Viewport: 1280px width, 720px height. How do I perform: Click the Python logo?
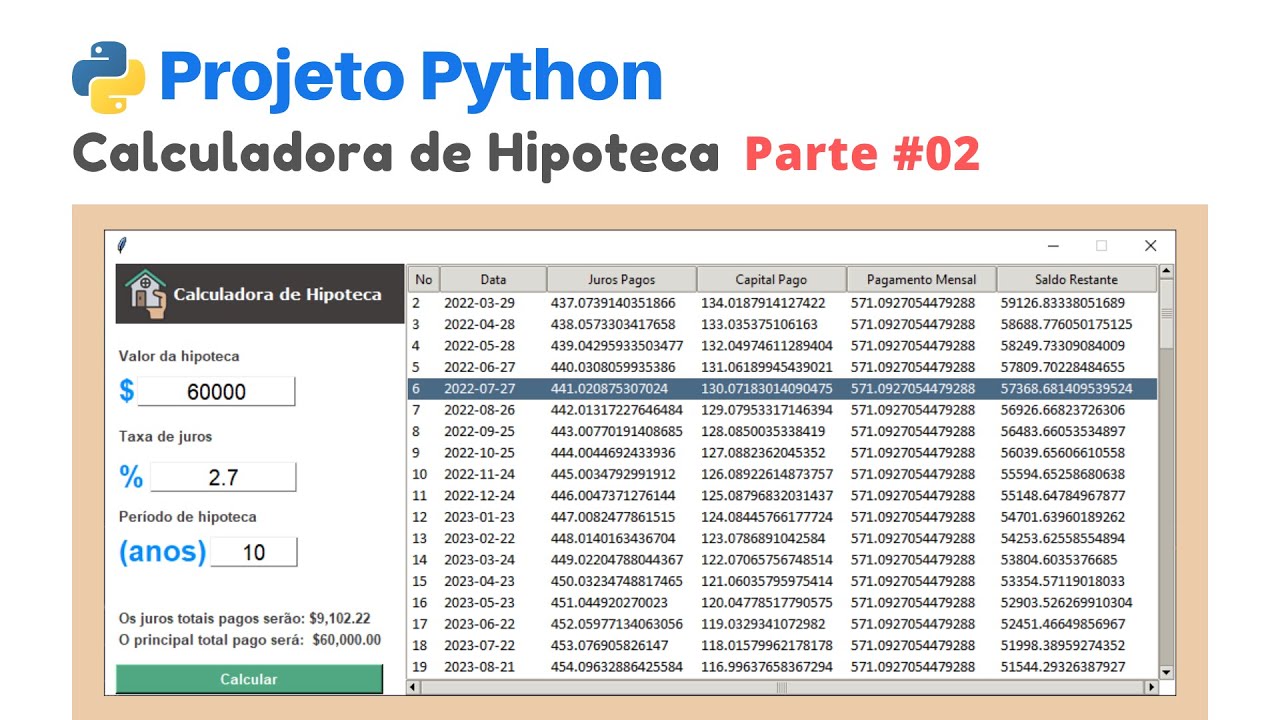coord(109,77)
